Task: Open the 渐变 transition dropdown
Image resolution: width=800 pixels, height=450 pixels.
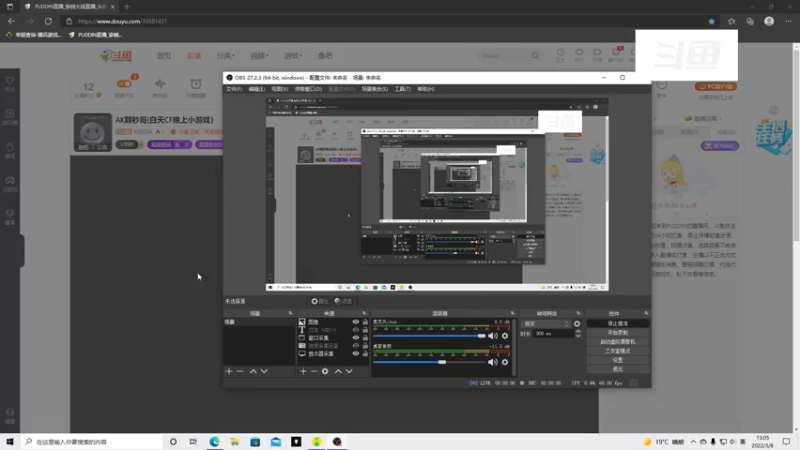Action: pos(546,324)
